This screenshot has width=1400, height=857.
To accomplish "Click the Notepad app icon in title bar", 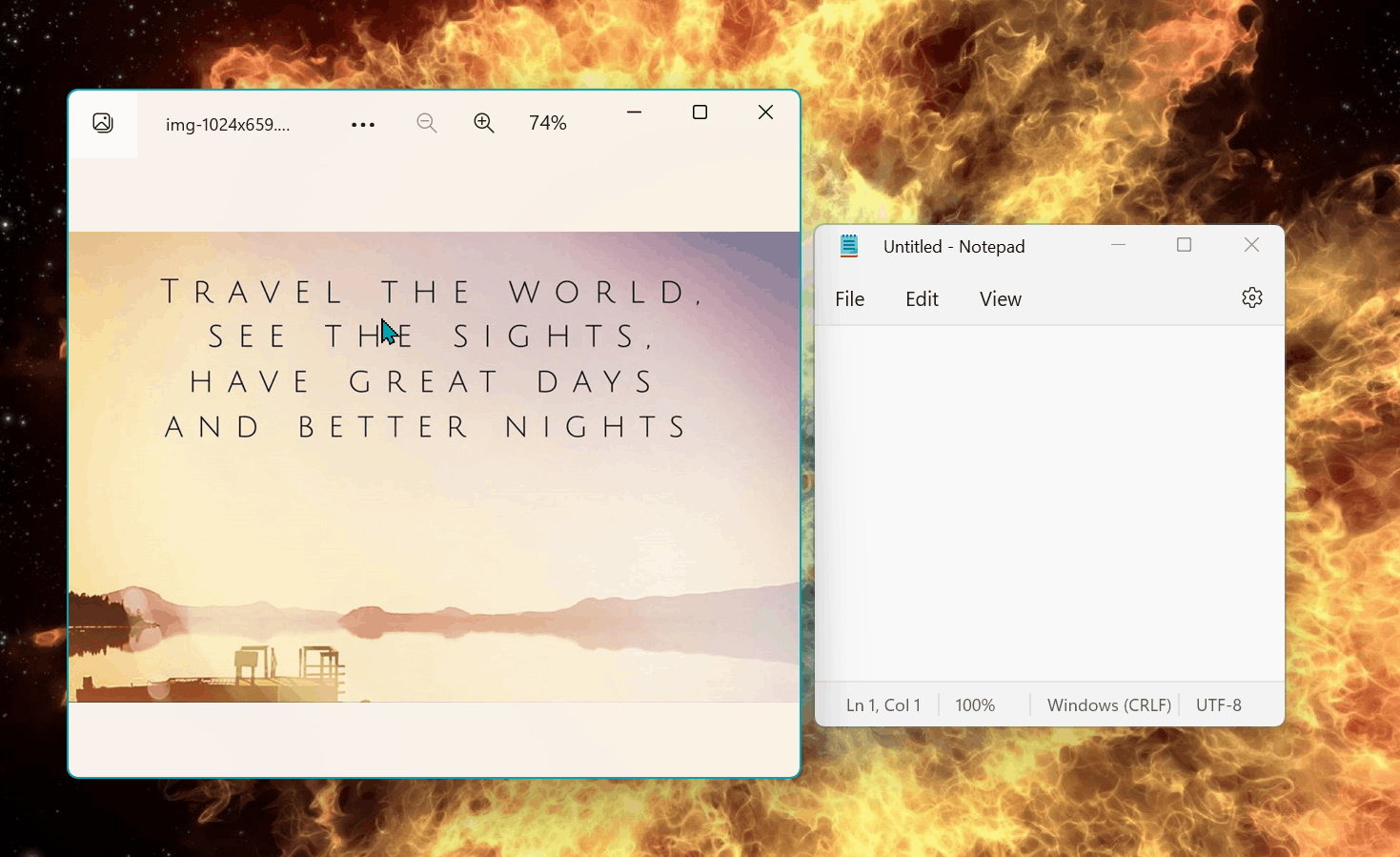I will (x=849, y=246).
